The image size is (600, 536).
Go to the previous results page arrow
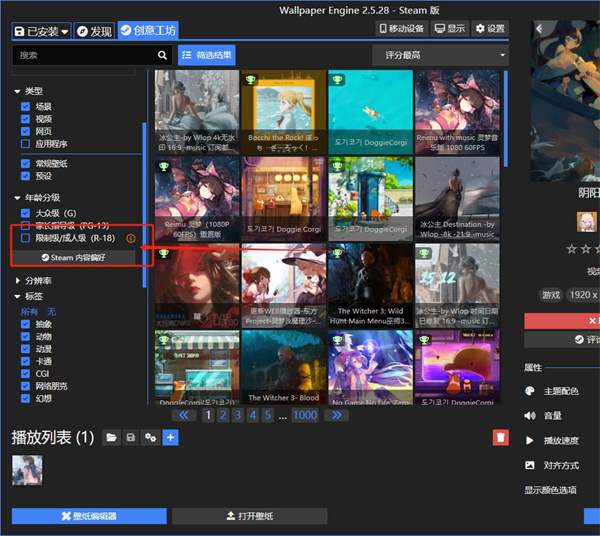[x=184, y=415]
